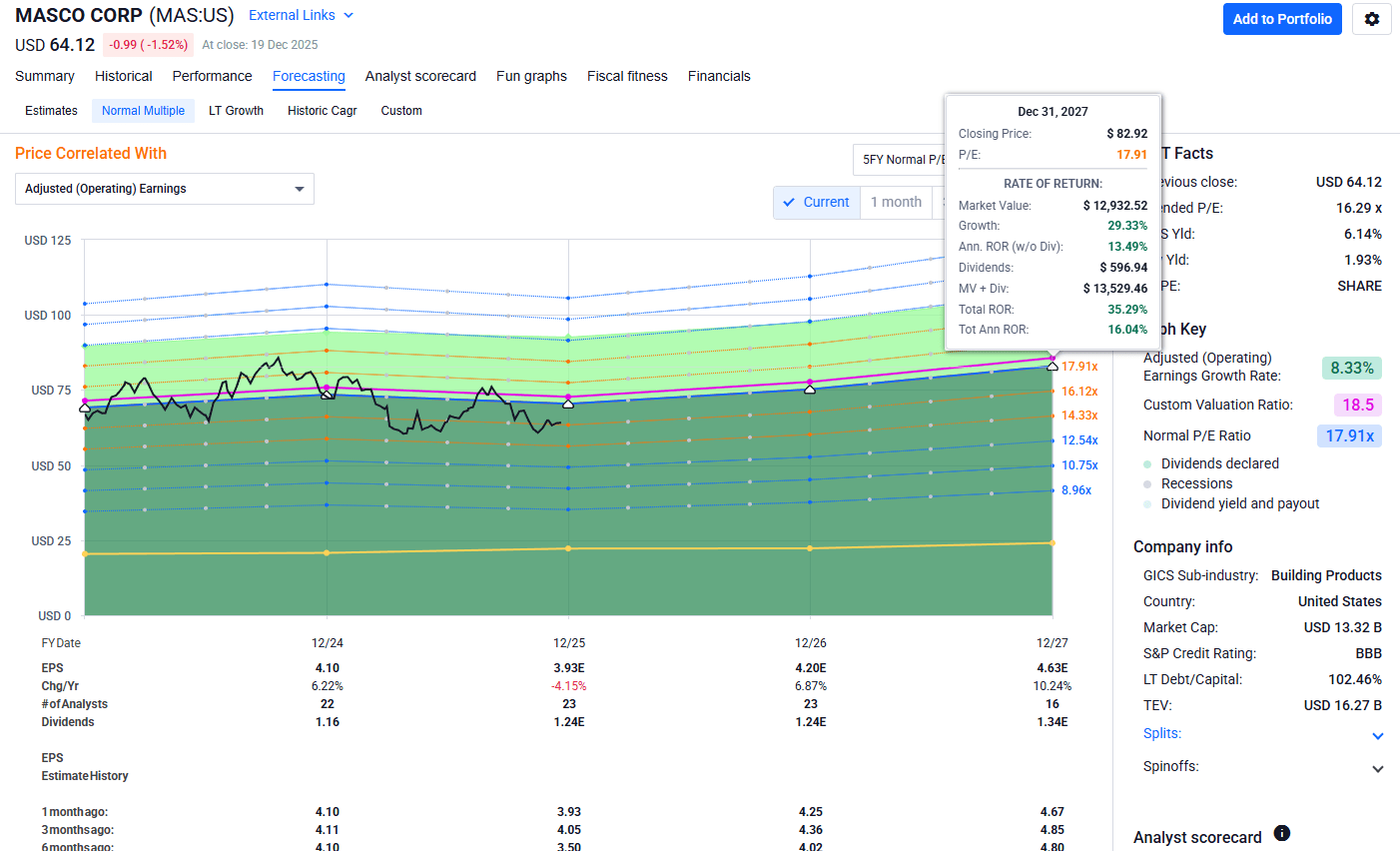Toggle Dividend yield and payout legend
Screen dimensions: 1400x851
tap(1239, 504)
